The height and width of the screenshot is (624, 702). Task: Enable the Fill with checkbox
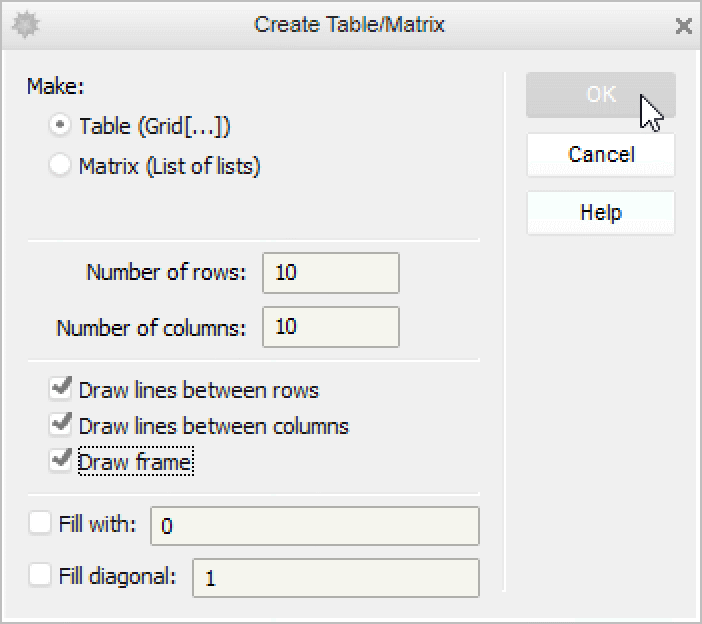(41, 523)
